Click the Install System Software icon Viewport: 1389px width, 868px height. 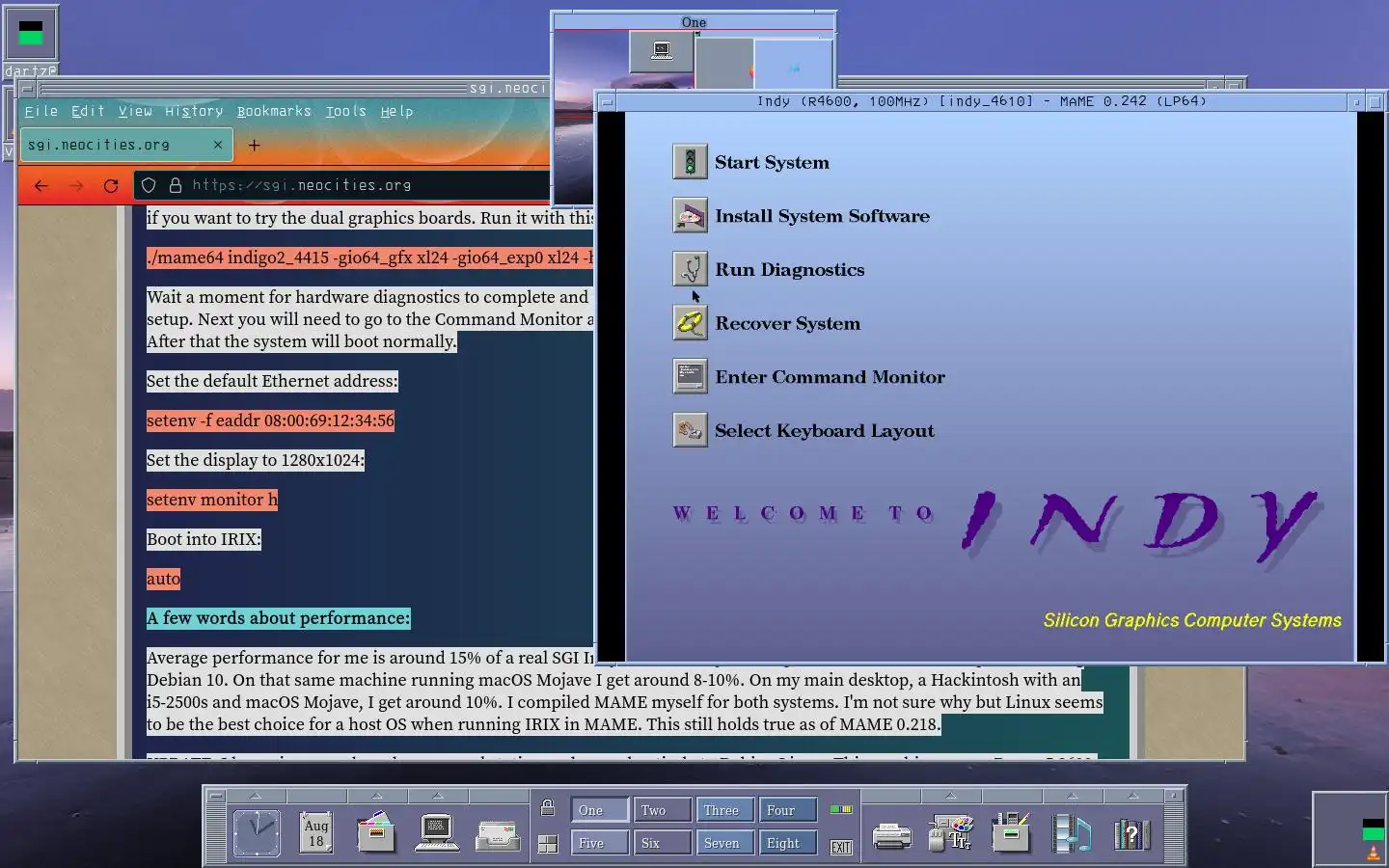point(690,216)
